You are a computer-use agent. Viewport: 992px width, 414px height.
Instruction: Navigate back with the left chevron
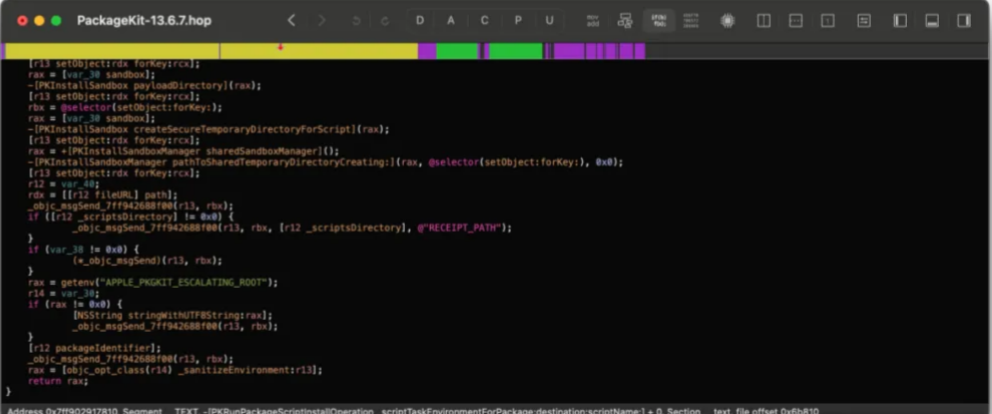[291, 21]
